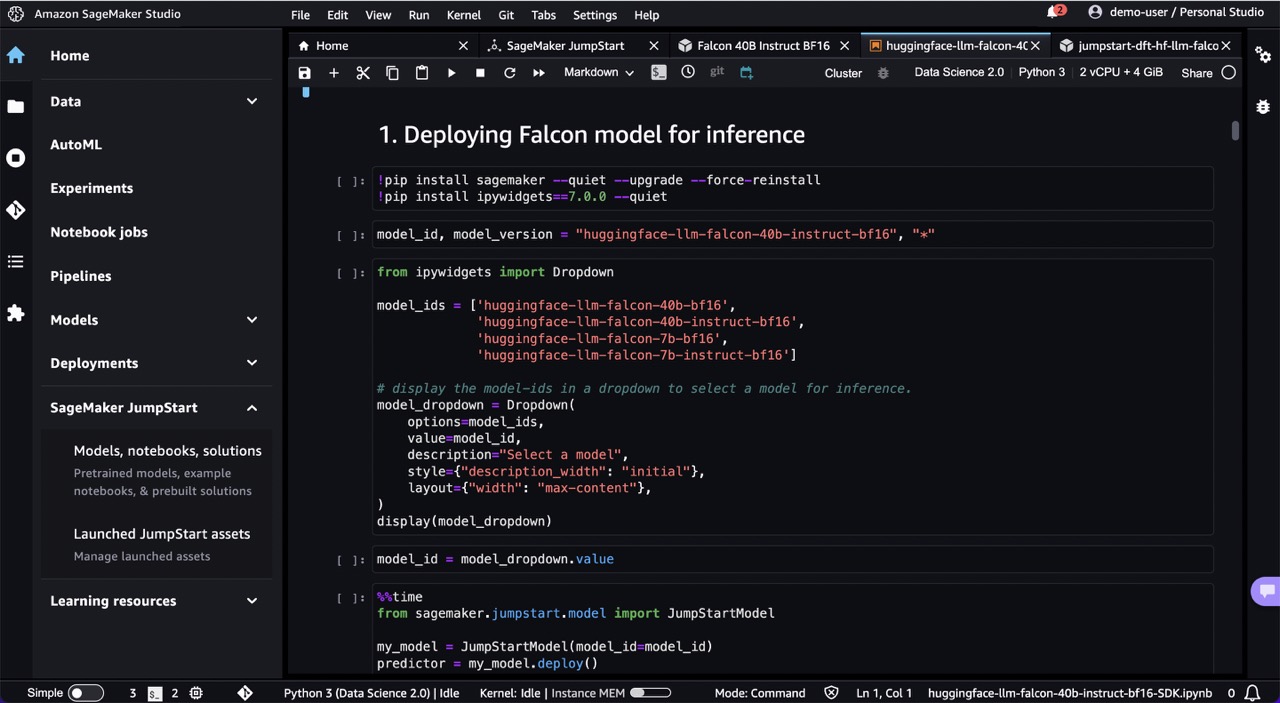Switch to the Falcon 40B Instruct BF16 tab
Image resolution: width=1280 pixels, height=703 pixels.
point(764,46)
